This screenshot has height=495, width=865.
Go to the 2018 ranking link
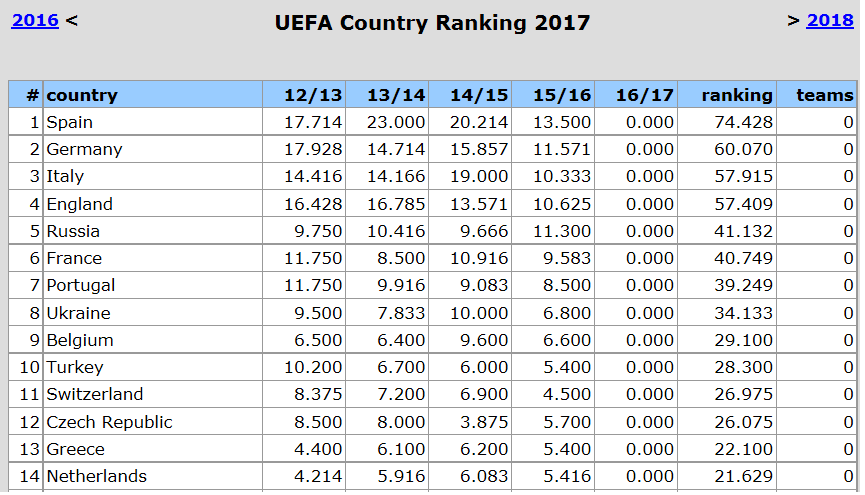coord(829,20)
